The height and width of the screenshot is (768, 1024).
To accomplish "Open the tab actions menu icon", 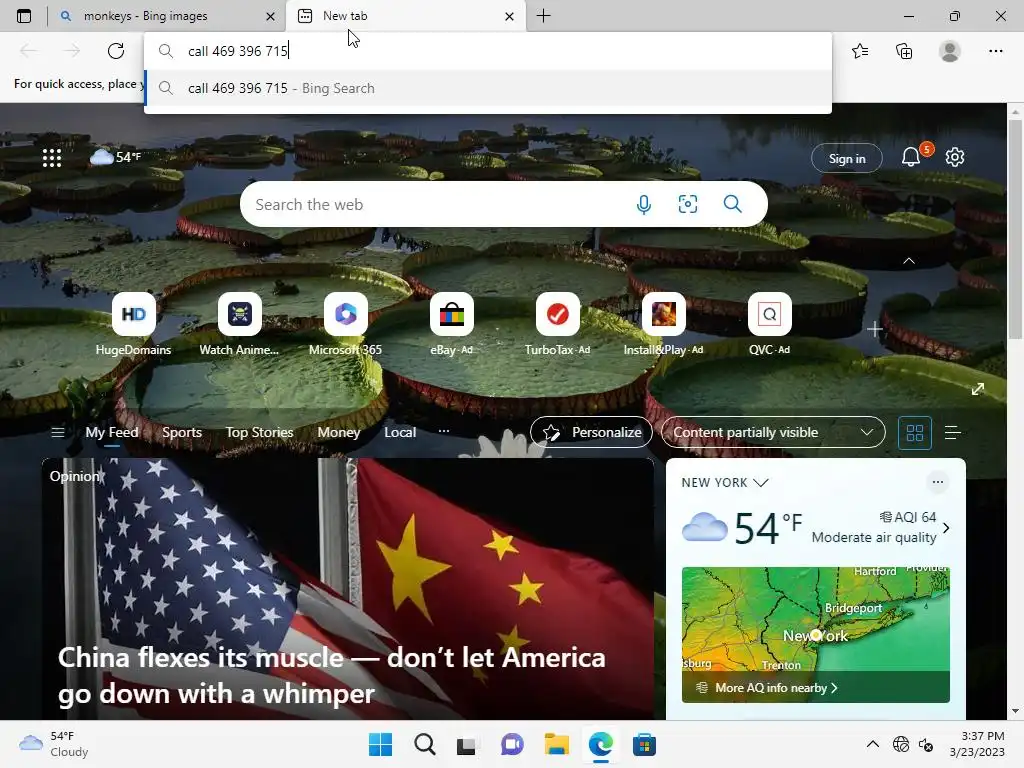I will [24, 16].
